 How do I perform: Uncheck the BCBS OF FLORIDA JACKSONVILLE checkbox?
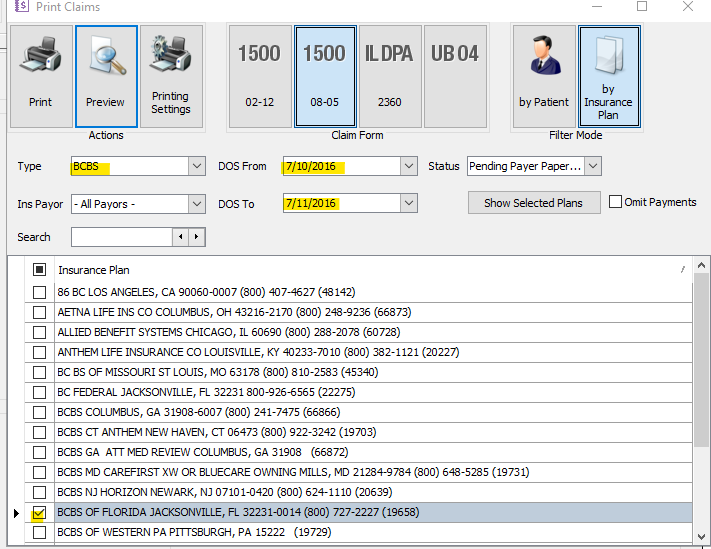click(39, 513)
